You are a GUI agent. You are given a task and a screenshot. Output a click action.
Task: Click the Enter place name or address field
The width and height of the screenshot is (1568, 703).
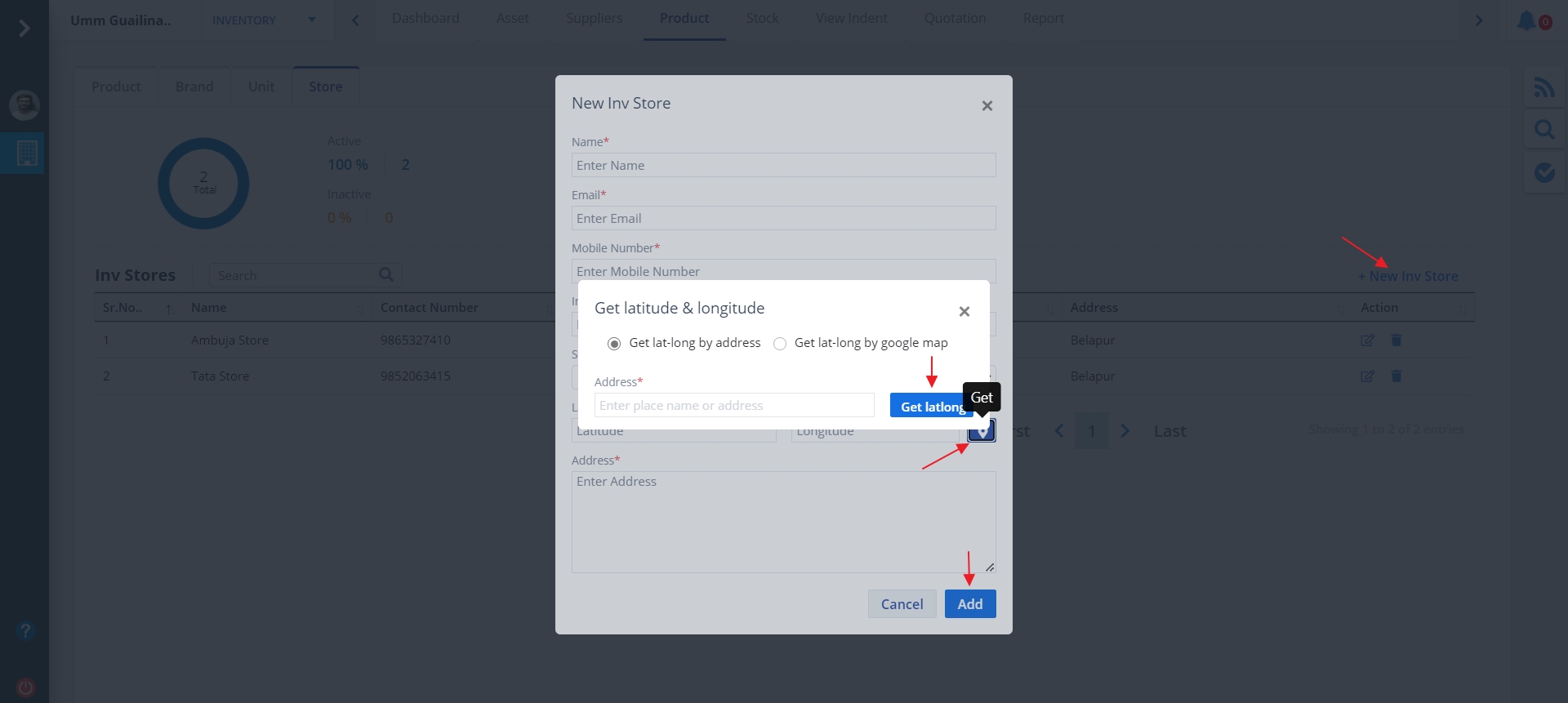[x=734, y=406]
